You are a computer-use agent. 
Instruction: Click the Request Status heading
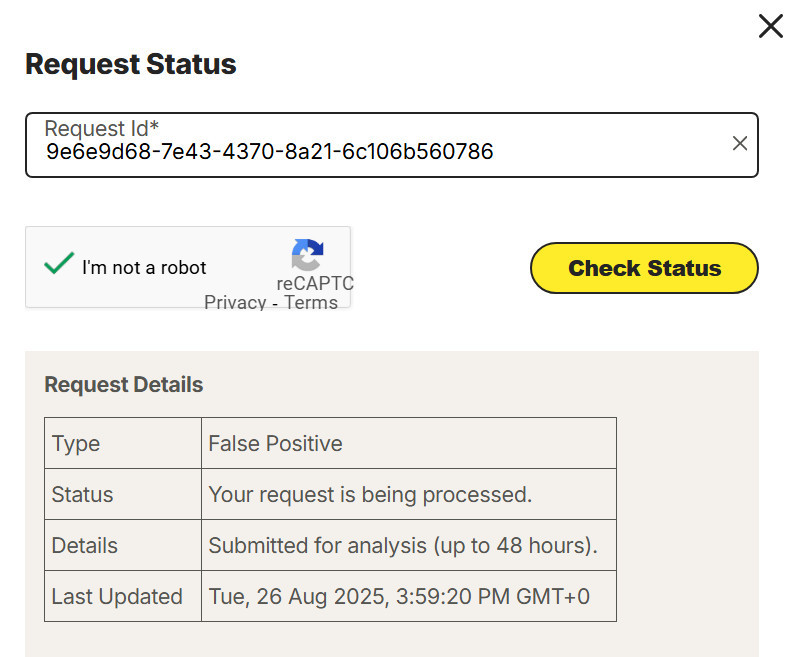[x=131, y=65]
